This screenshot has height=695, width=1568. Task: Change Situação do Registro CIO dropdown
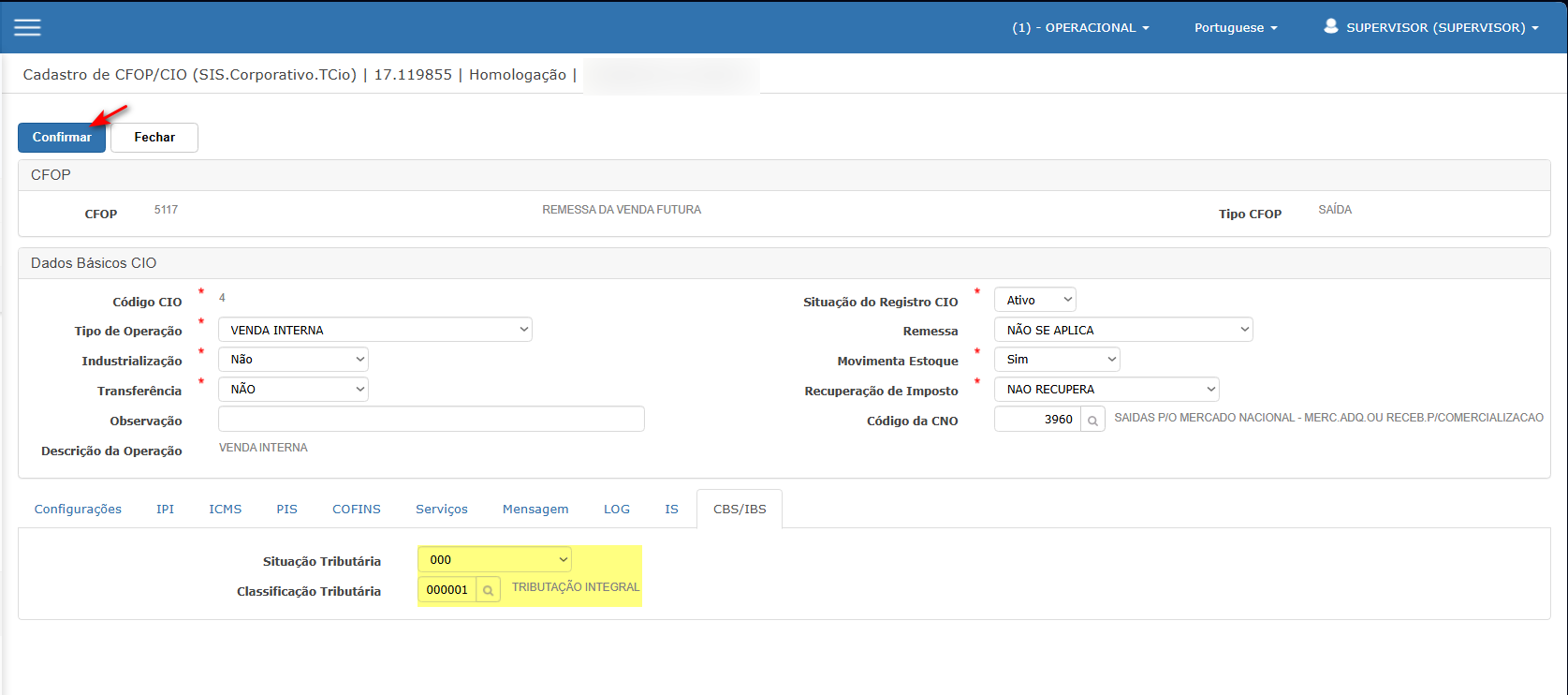click(1034, 300)
